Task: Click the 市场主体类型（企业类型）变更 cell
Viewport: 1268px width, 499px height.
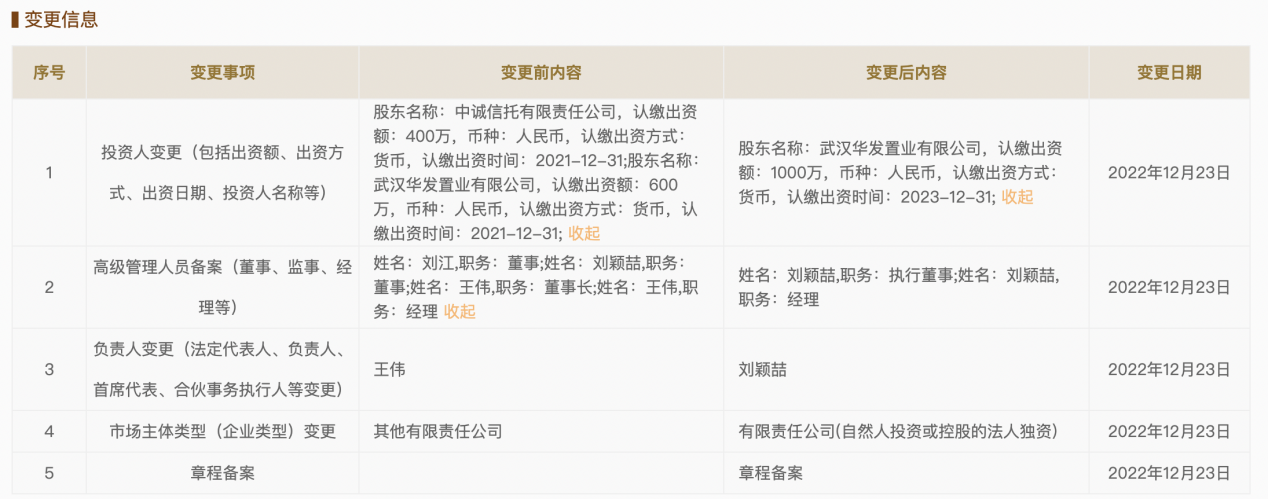Action: click(223, 431)
